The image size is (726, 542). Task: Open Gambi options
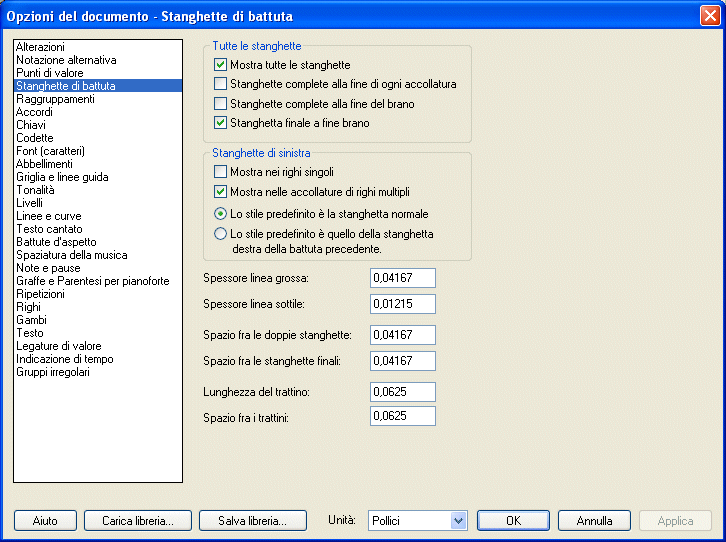click(98, 319)
